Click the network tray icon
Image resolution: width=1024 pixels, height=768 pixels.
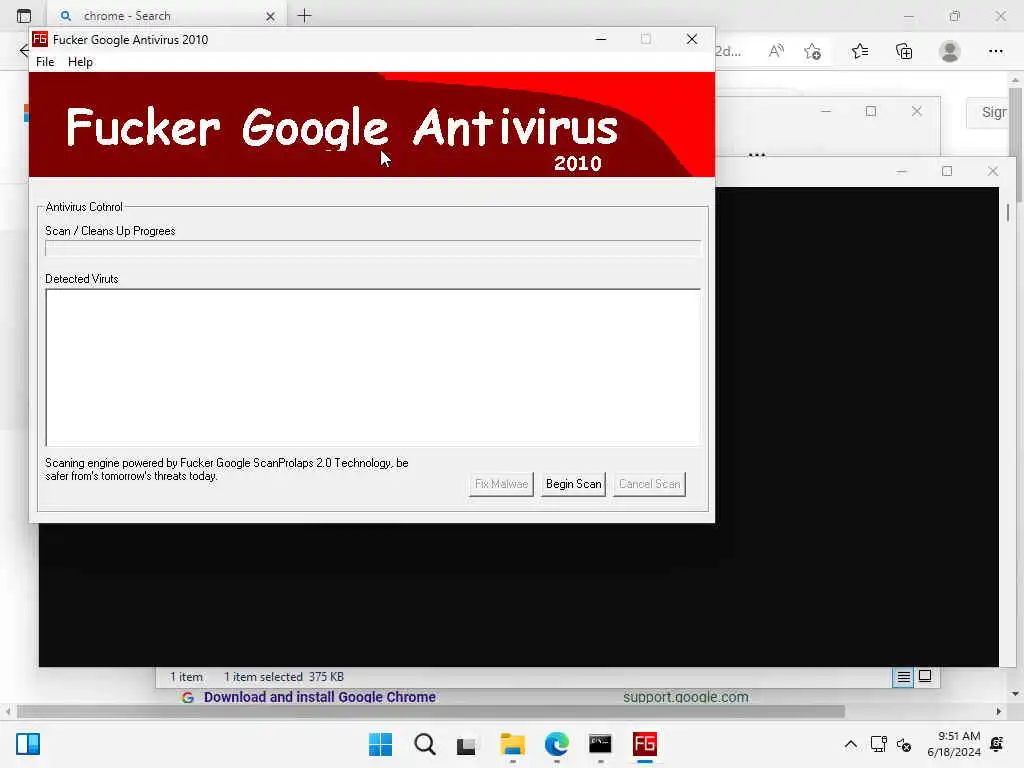(x=878, y=744)
